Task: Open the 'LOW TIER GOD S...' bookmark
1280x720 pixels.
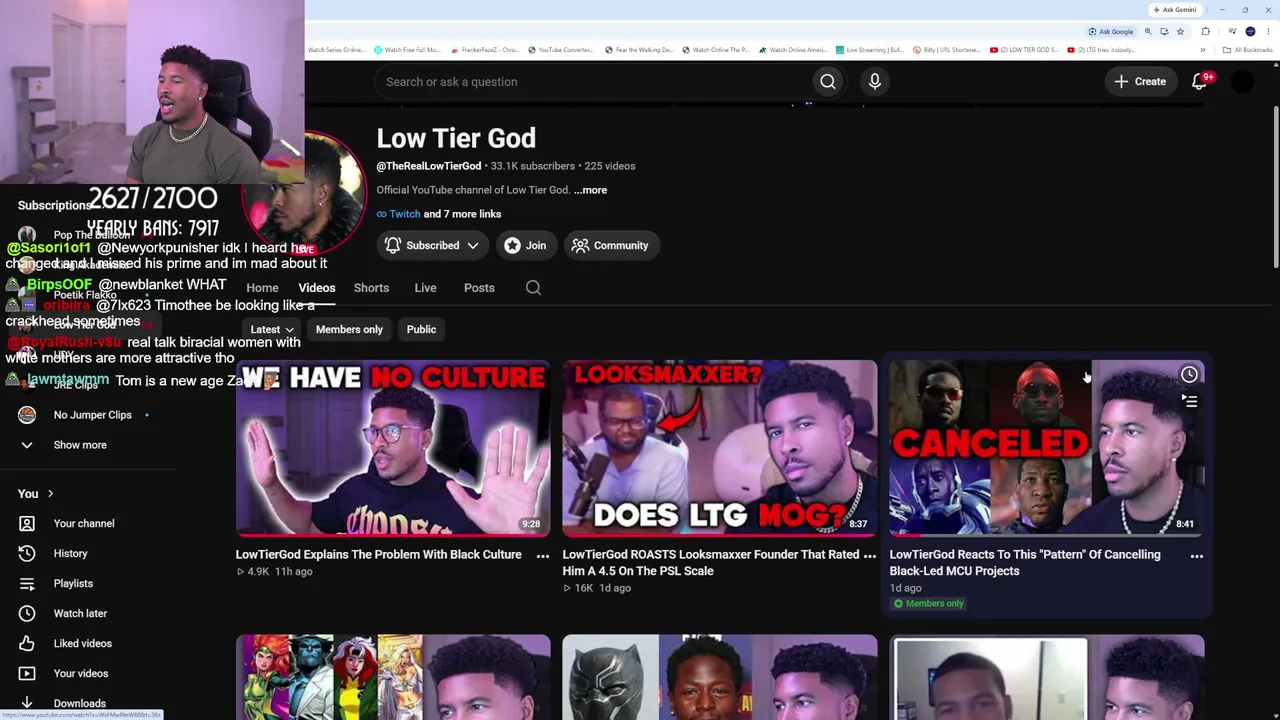Action: (x=1024, y=50)
